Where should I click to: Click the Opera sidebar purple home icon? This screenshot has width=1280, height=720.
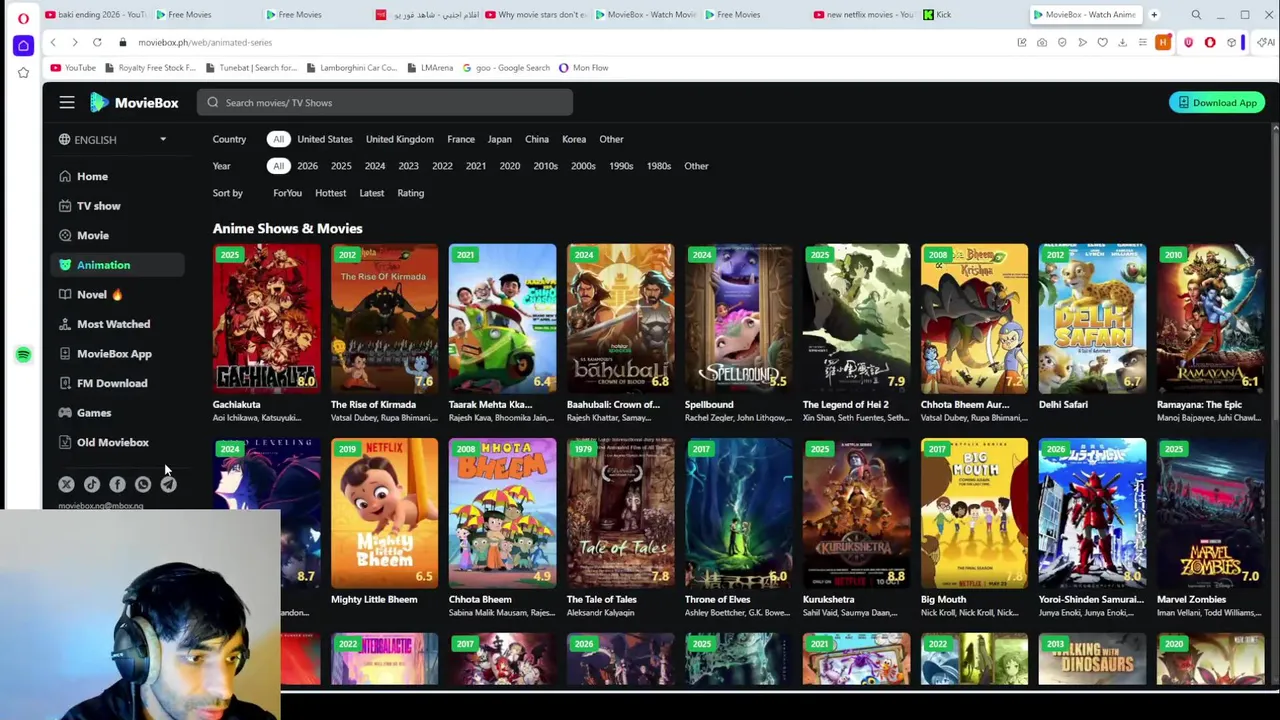coord(23,46)
